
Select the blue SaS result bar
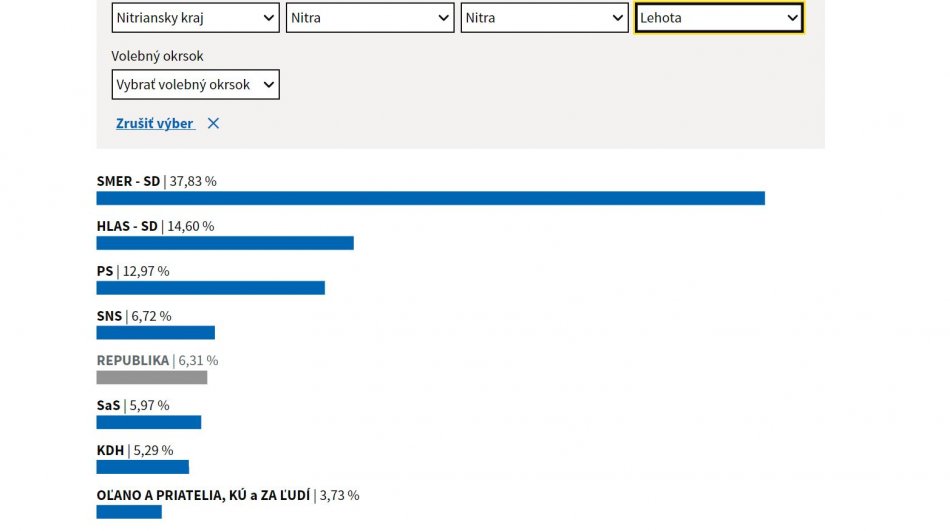pos(148,422)
